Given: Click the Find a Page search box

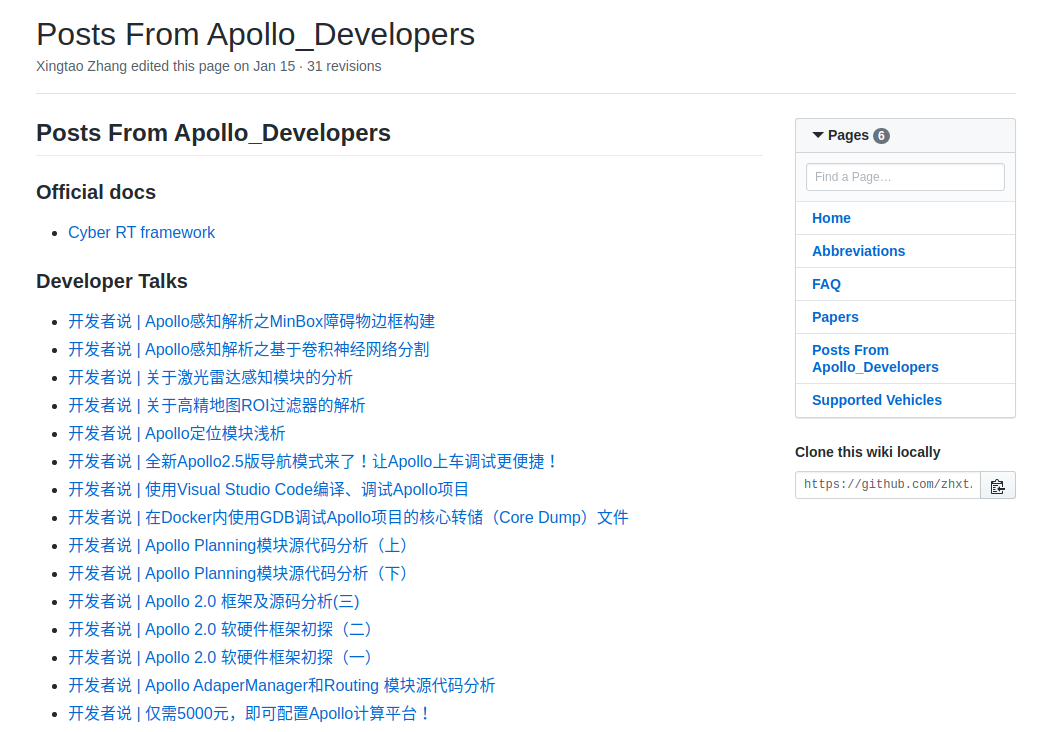Looking at the screenshot, I should pos(905,176).
